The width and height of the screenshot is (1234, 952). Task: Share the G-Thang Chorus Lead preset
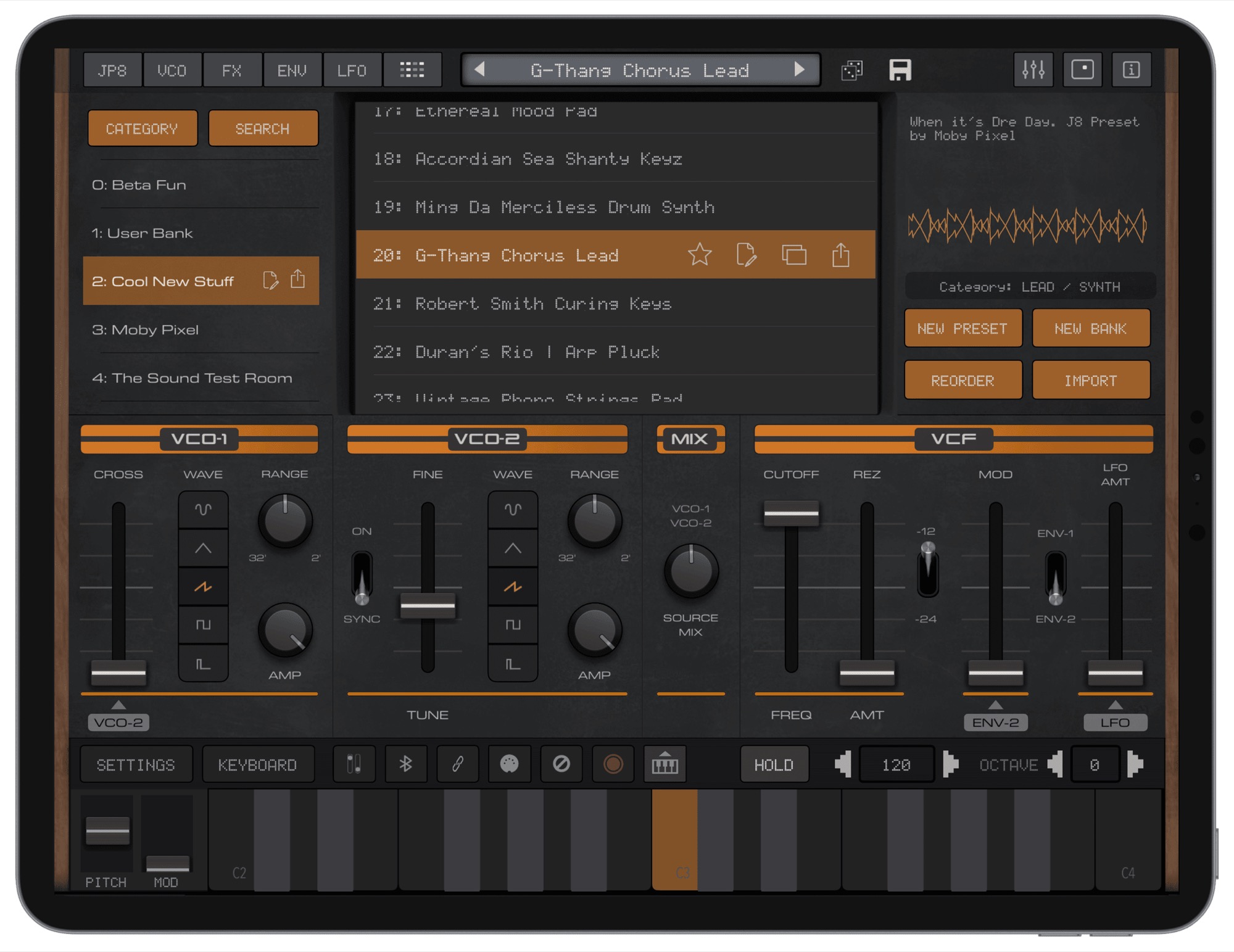[841, 254]
